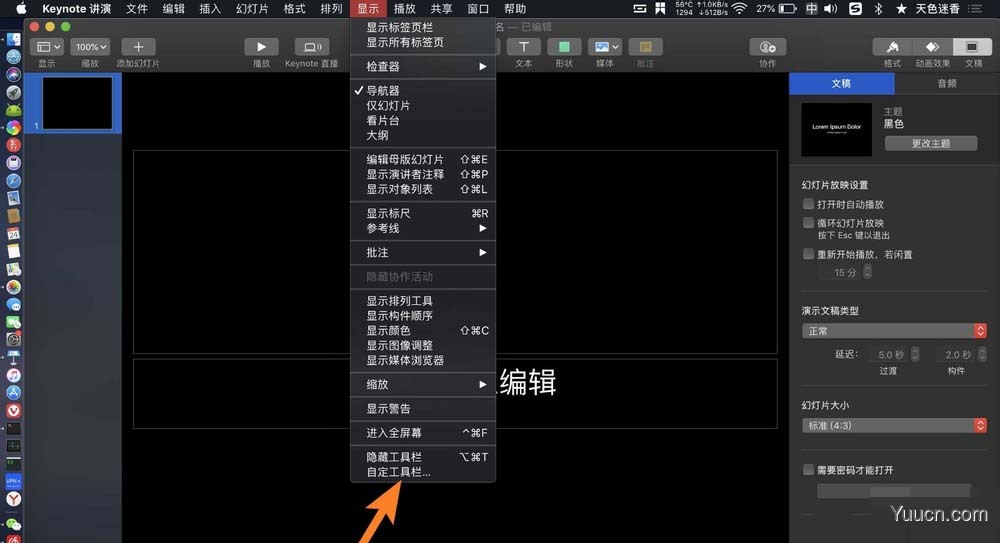Open Keynote 直播 from the toolbar
Viewport: 1000px width, 543px height.
(x=311, y=47)
